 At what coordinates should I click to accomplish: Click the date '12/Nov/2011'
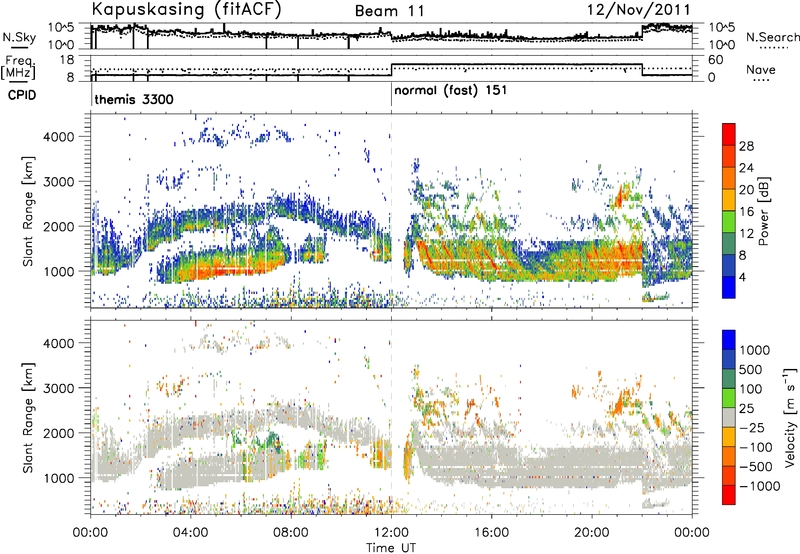pos(639,10)
